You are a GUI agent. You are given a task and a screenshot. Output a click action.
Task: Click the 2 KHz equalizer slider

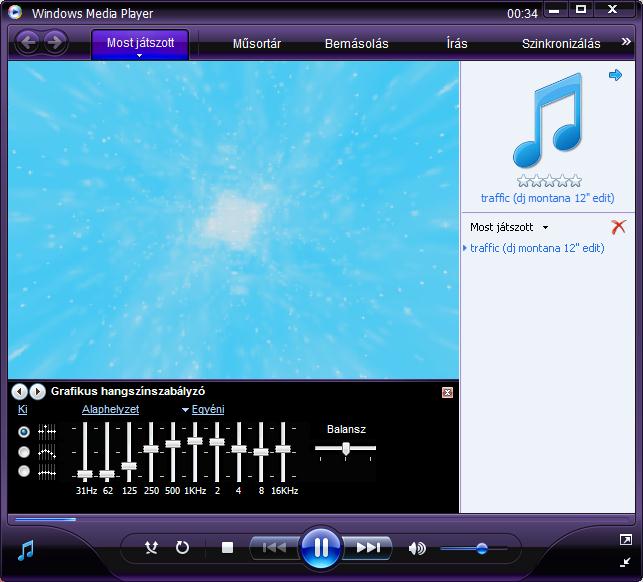point(217,442)
